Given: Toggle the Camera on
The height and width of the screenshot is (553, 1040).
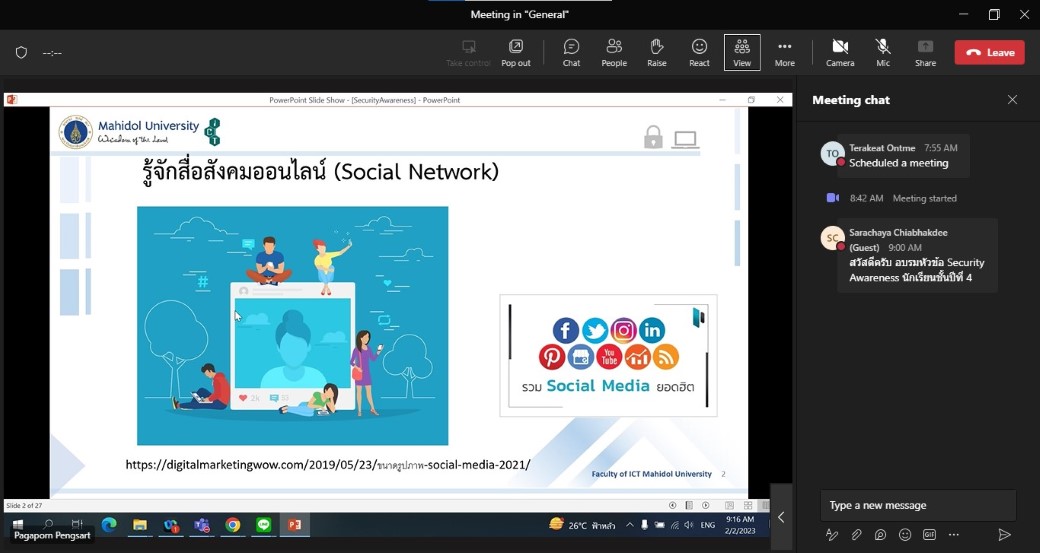Looking at the screenshot, I should pyautogui.click(x=840, y=52).
